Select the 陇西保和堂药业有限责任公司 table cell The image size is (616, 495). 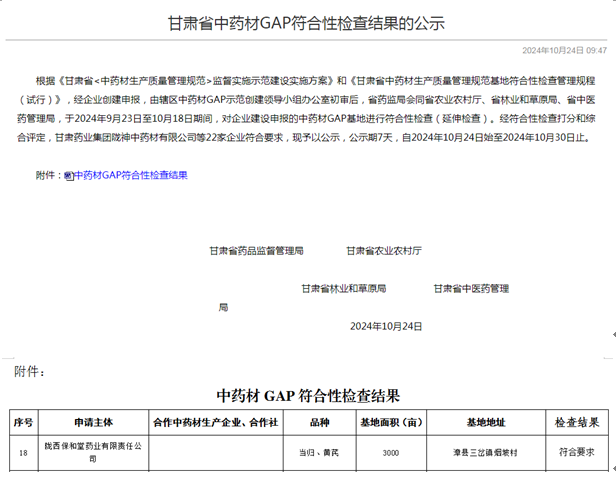[x=93, y=453]
